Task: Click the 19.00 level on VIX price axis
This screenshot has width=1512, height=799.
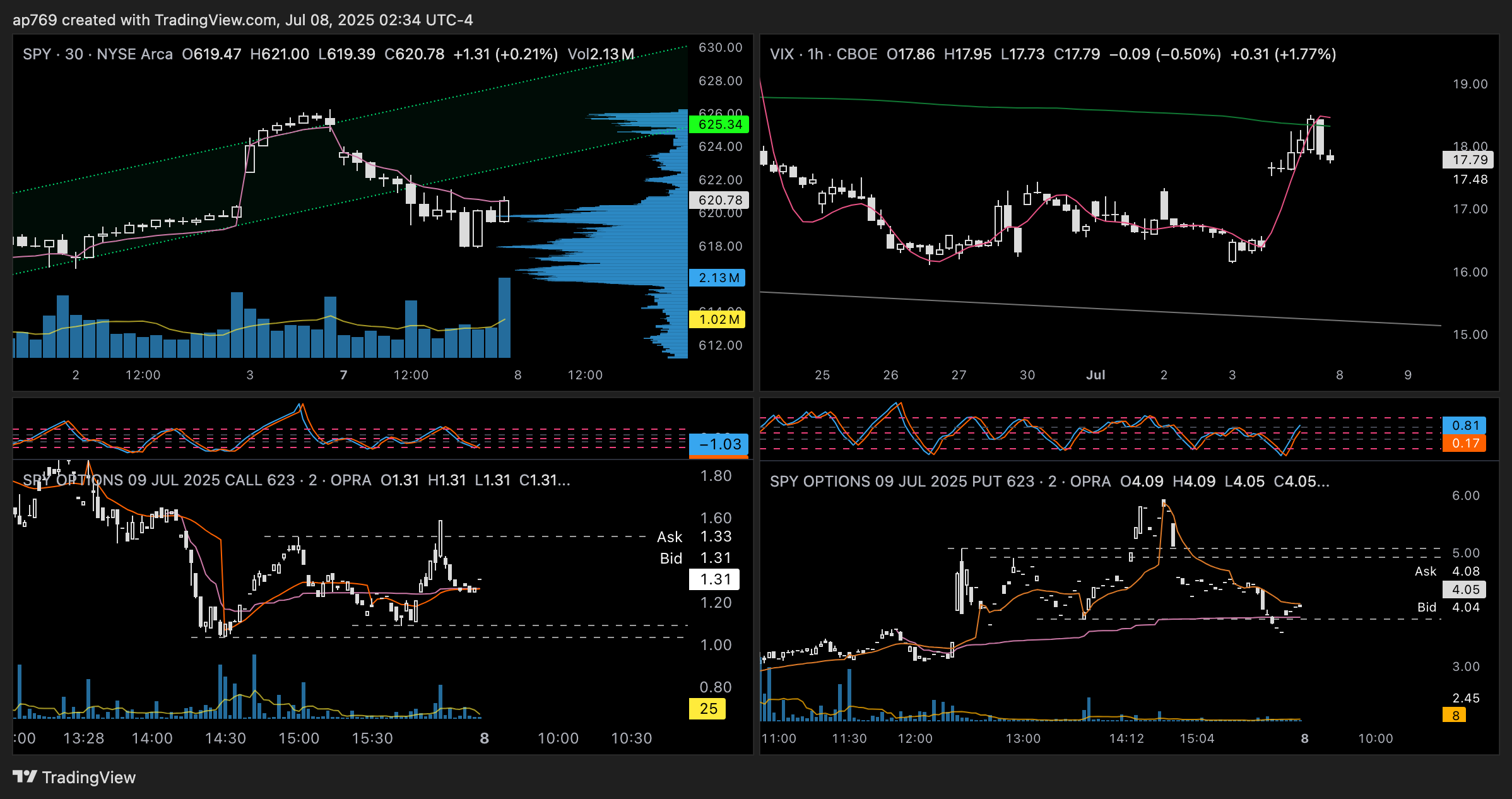Action: click(x=1470, y=84)
